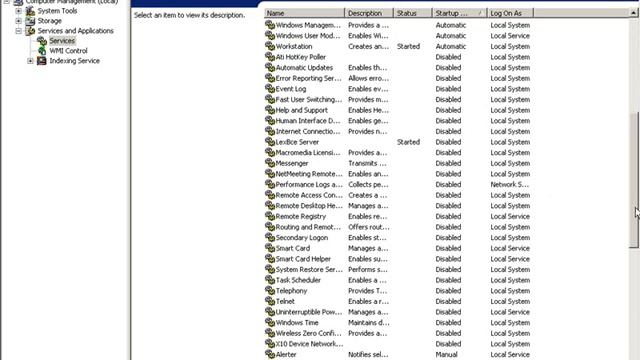Select the Smart Card service name
640x360 pixels.
tap(293, 248)
